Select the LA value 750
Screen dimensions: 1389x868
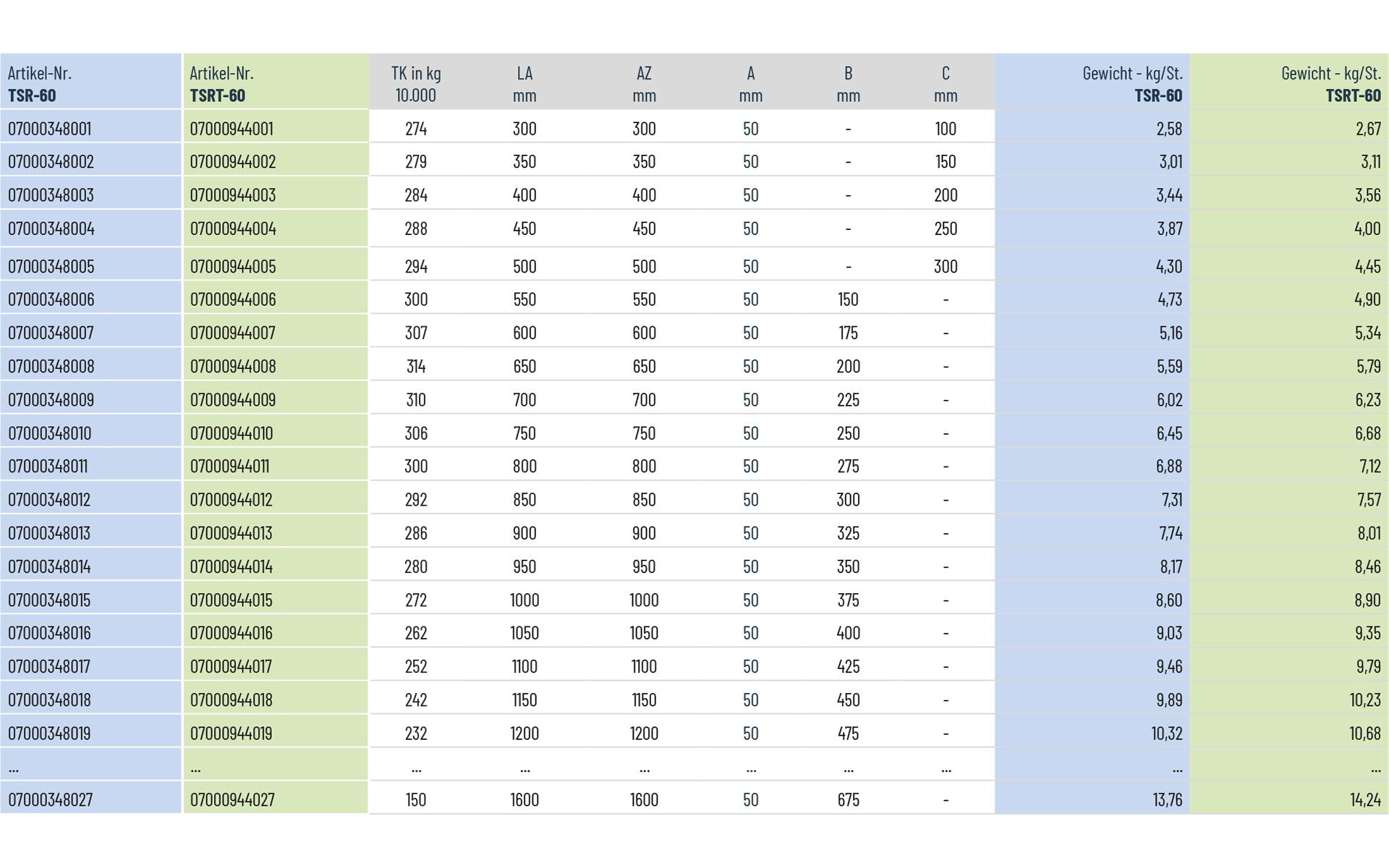(524, 433)
